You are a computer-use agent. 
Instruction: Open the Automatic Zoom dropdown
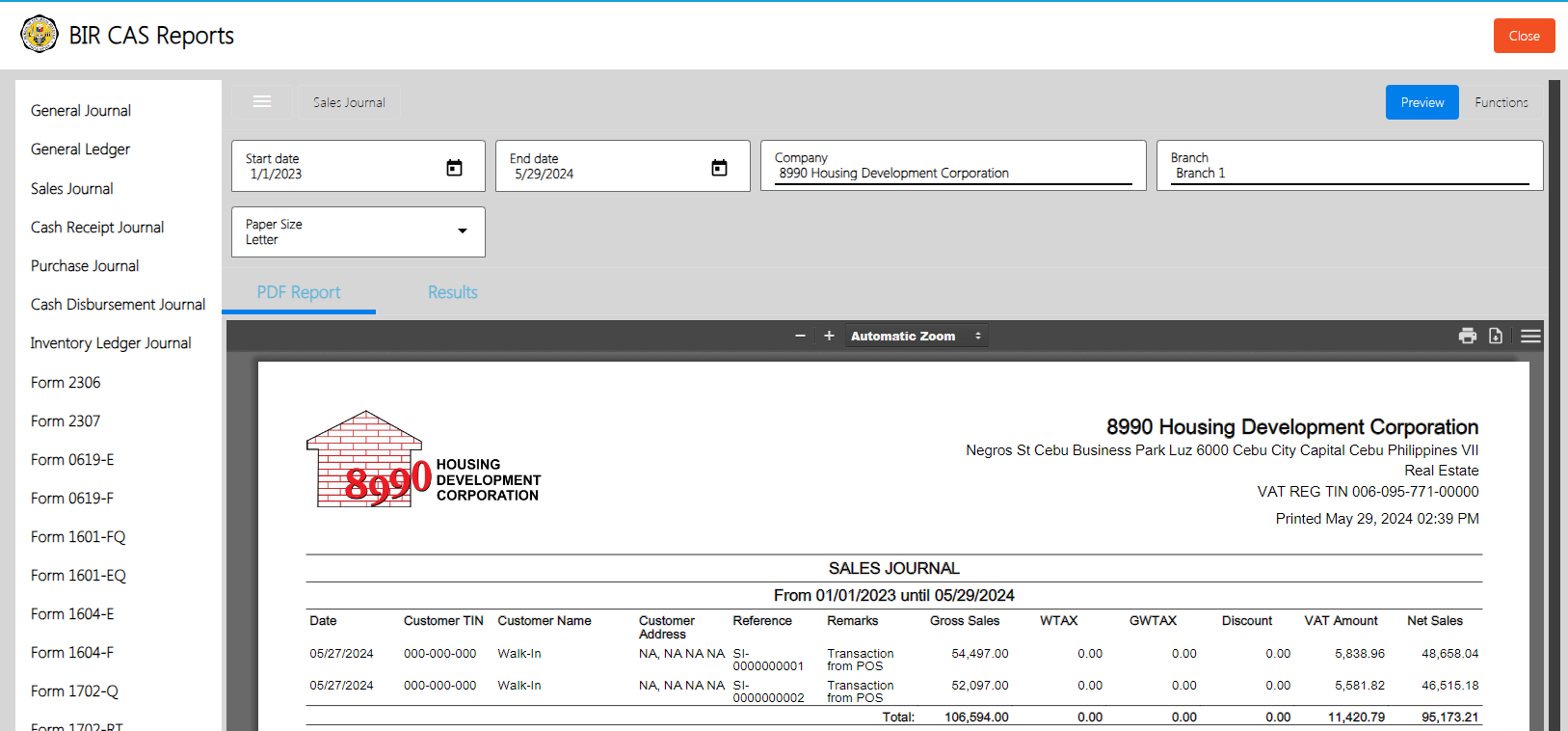click(916, 336)
